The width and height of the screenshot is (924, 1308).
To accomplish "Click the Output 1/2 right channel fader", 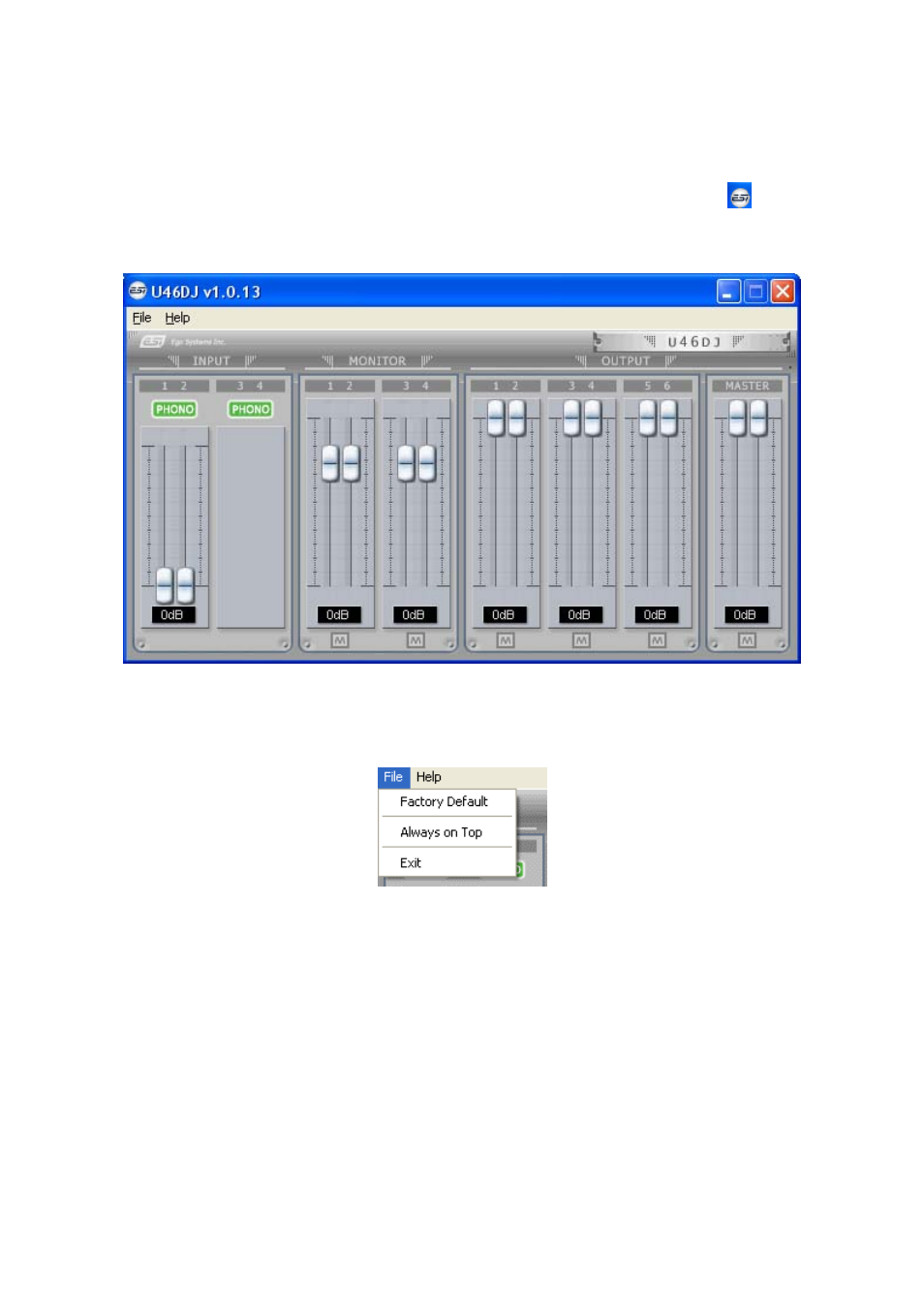I will tap(516, 418).
